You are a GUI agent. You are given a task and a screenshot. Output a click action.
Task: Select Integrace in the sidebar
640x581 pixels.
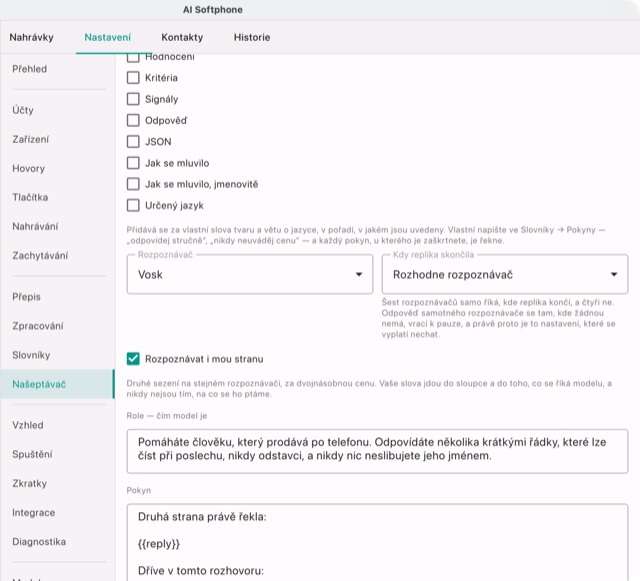click(x=57, y=513)
